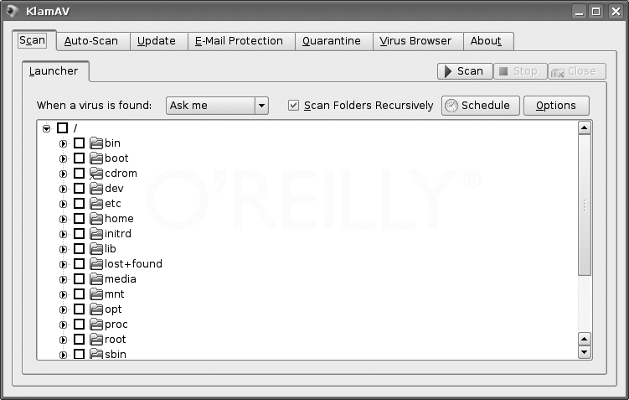Check the box for the bin folder
This screenshot has height=400, width=629.
coord(79,143)
